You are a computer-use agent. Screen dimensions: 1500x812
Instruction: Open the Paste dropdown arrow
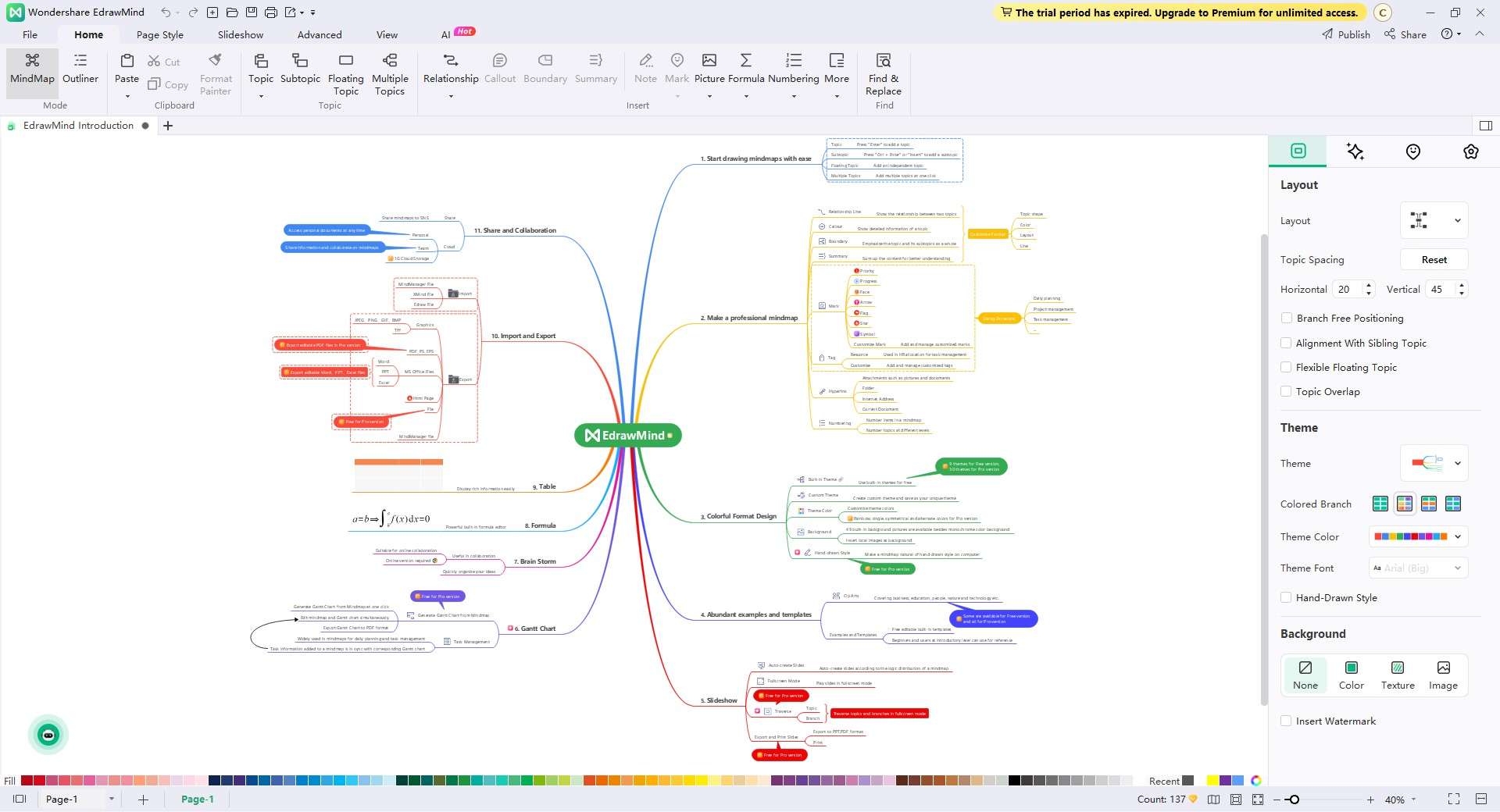127,96
